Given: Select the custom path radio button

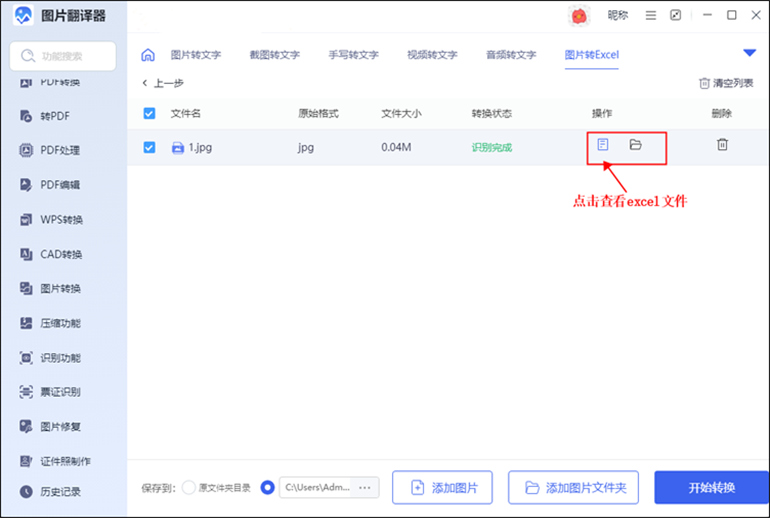Looking at the screenshot, I should tap(268, 488).
